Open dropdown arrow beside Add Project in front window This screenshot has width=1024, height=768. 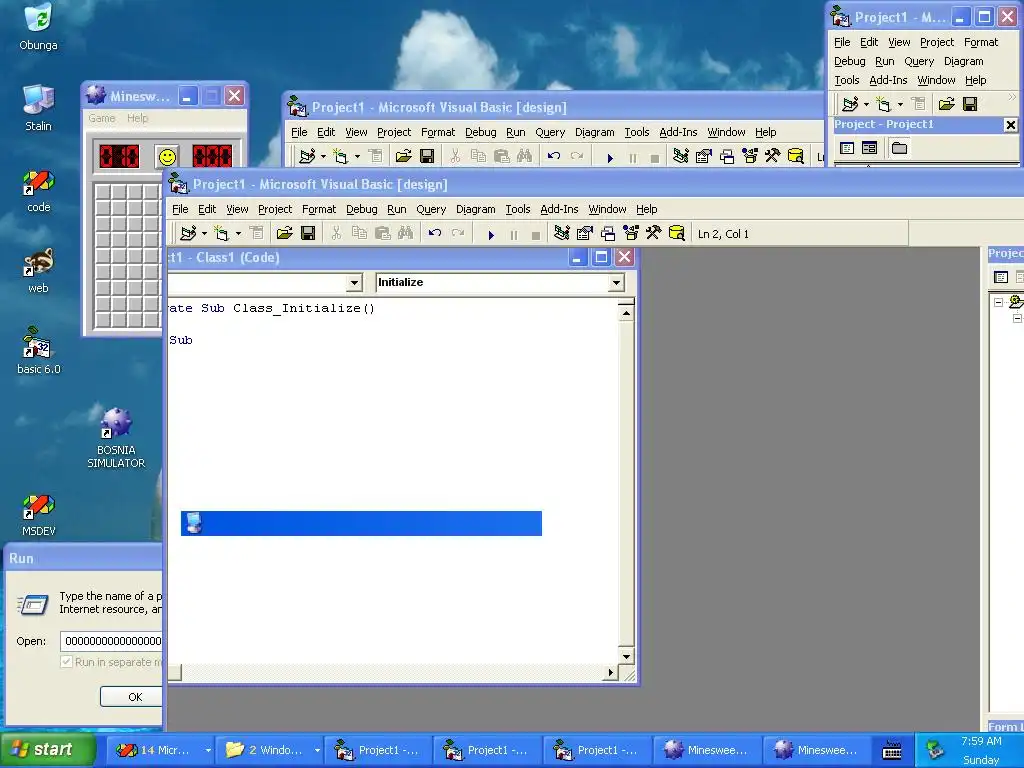pos(204,233)
